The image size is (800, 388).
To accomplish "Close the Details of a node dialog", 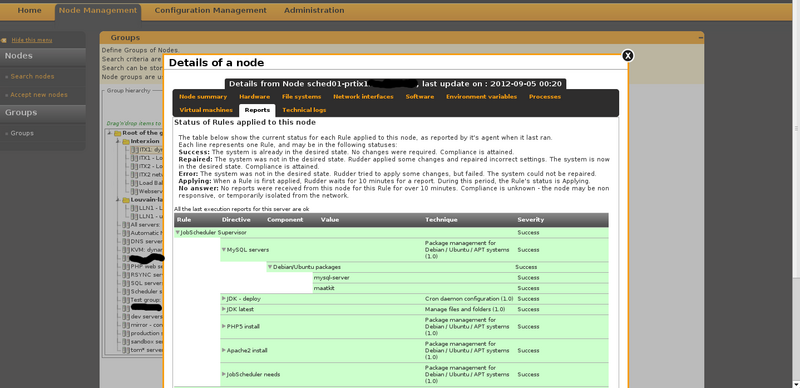I will [628, 56].
